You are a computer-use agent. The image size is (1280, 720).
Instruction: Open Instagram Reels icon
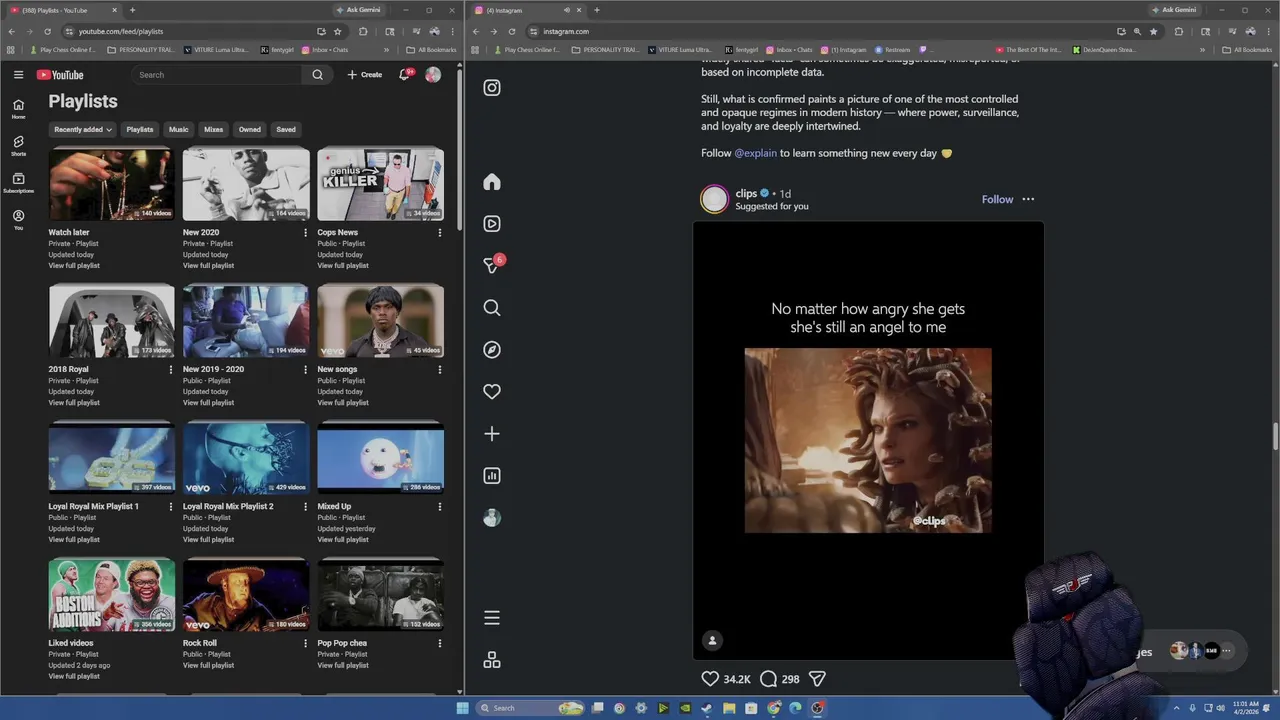[x=492, y=224]
